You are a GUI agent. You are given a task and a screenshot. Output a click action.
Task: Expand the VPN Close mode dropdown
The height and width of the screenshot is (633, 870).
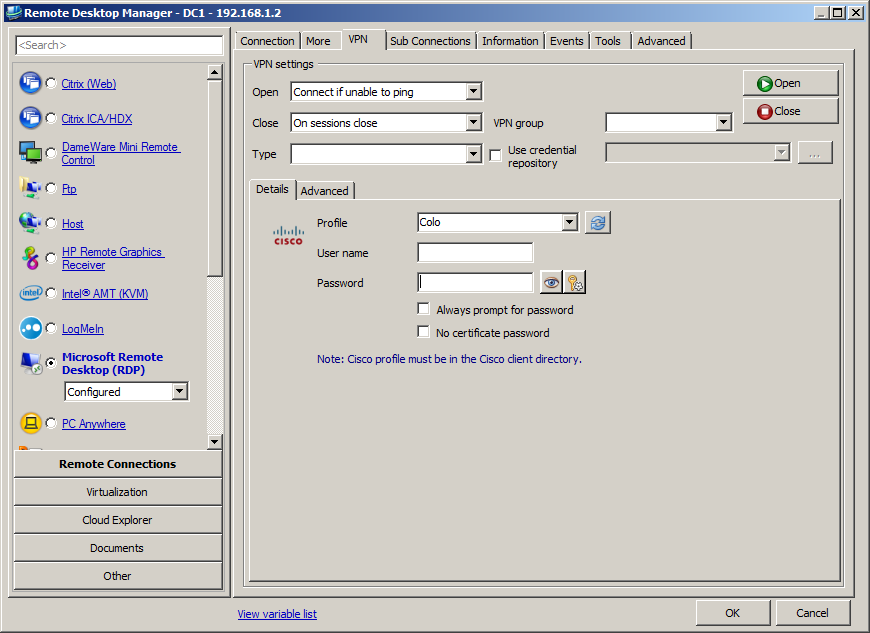pos(473,123)
